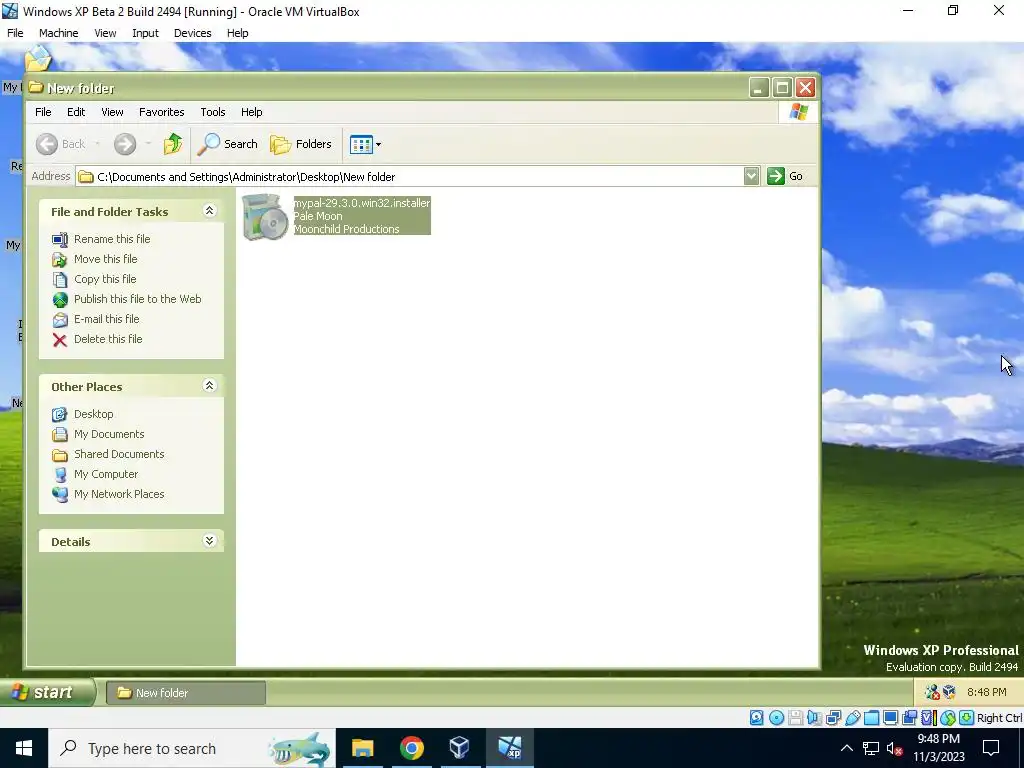Open the Favorites menu
This screenshot has width=1024, height=768.
pos(161,112)
